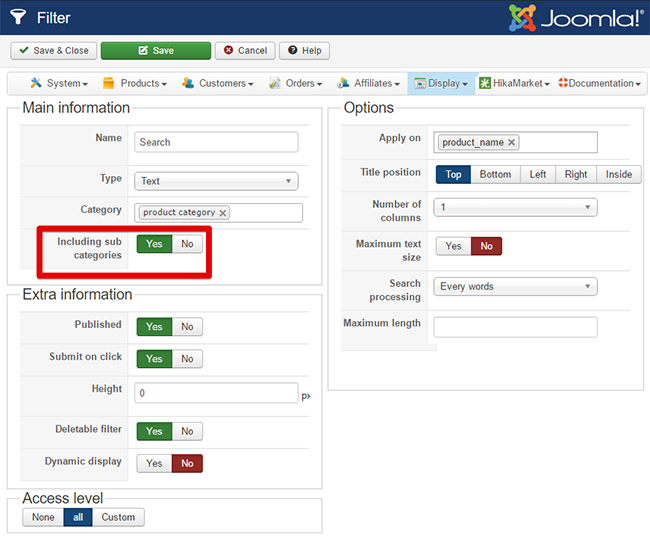Set Submit on click to No
Image resolution: width=650 pixels, height=540 pixels.
[187, 359]
